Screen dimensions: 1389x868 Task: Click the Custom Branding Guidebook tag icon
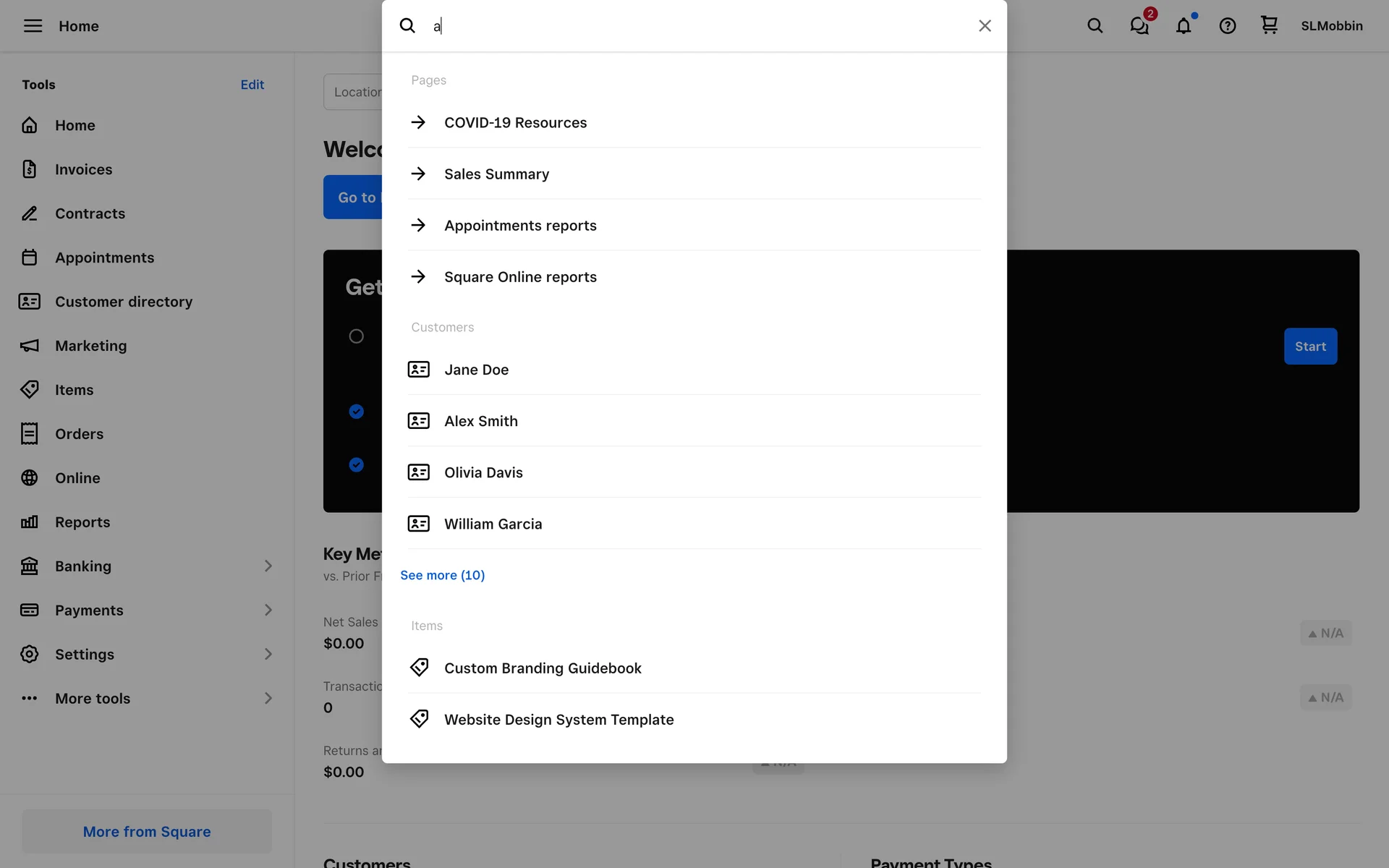(419, 668)
